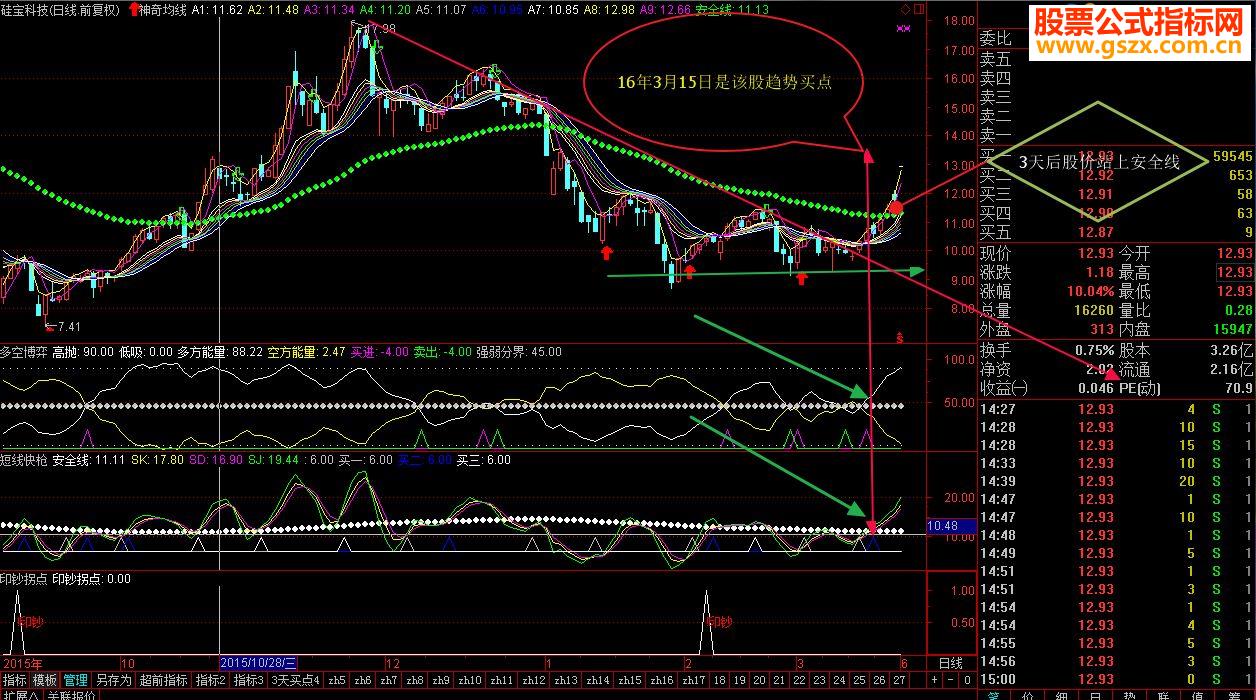Open the 模板 tab

click(x=45, y=680)
